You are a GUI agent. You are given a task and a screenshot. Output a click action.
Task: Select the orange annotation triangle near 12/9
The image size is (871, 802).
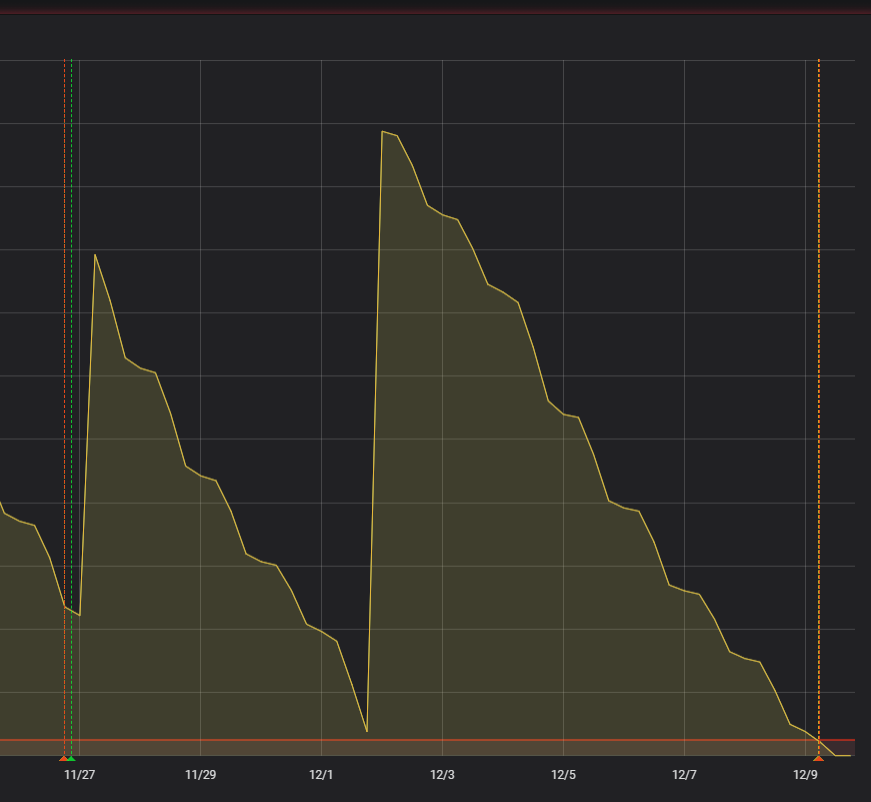pos(818,759)
